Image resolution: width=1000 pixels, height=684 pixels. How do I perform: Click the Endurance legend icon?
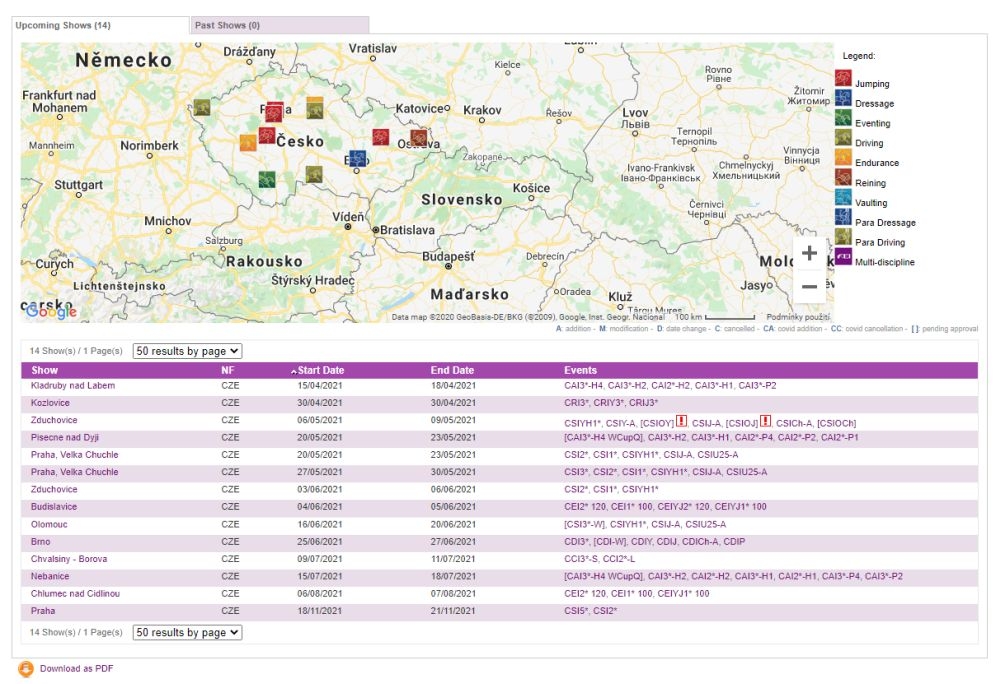point(843,157)
